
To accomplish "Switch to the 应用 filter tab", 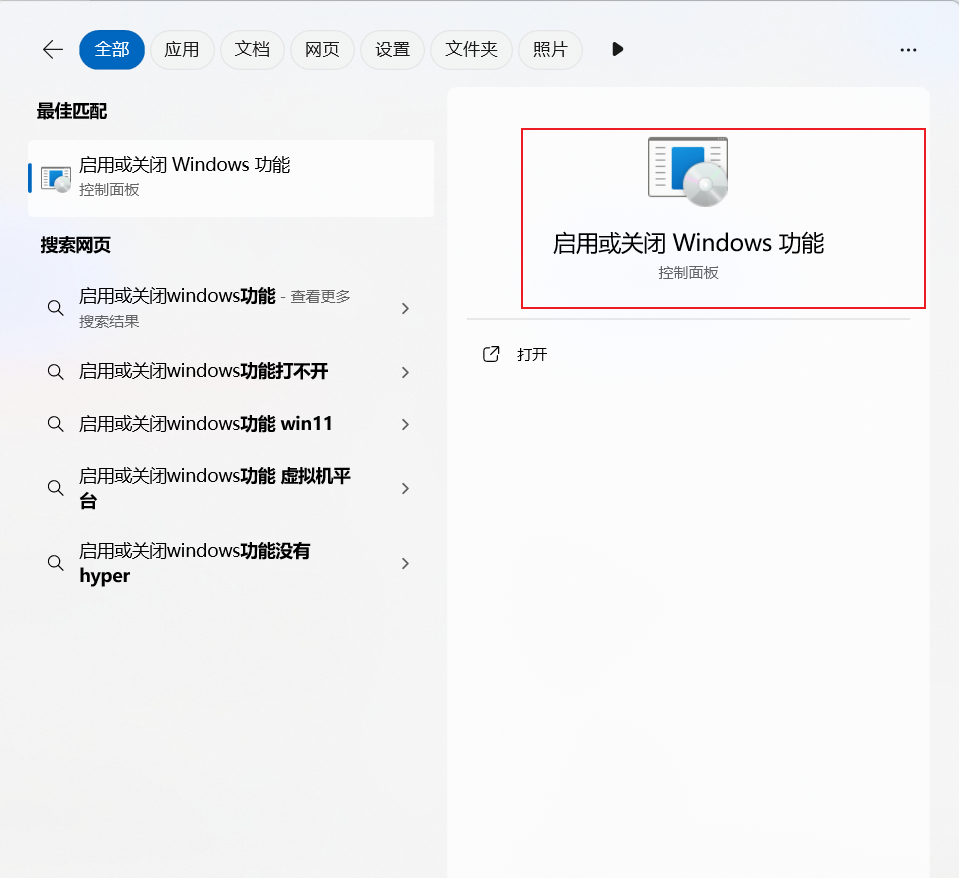I will coord(182,50).
